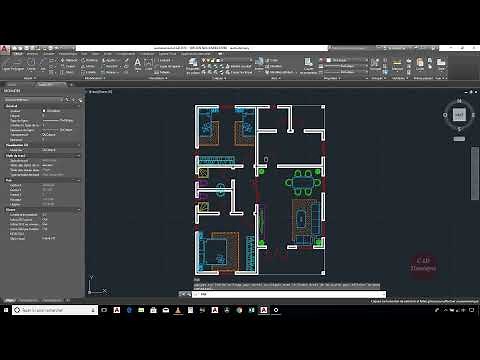480x360 pixels.
Task: Select the Cote dimension tool
Action: coord(149,64)
